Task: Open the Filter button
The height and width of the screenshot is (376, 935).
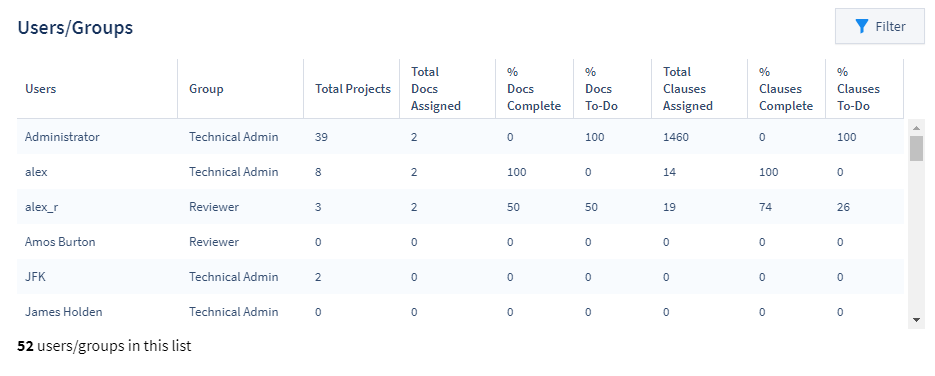Action: tap(880, 26)
